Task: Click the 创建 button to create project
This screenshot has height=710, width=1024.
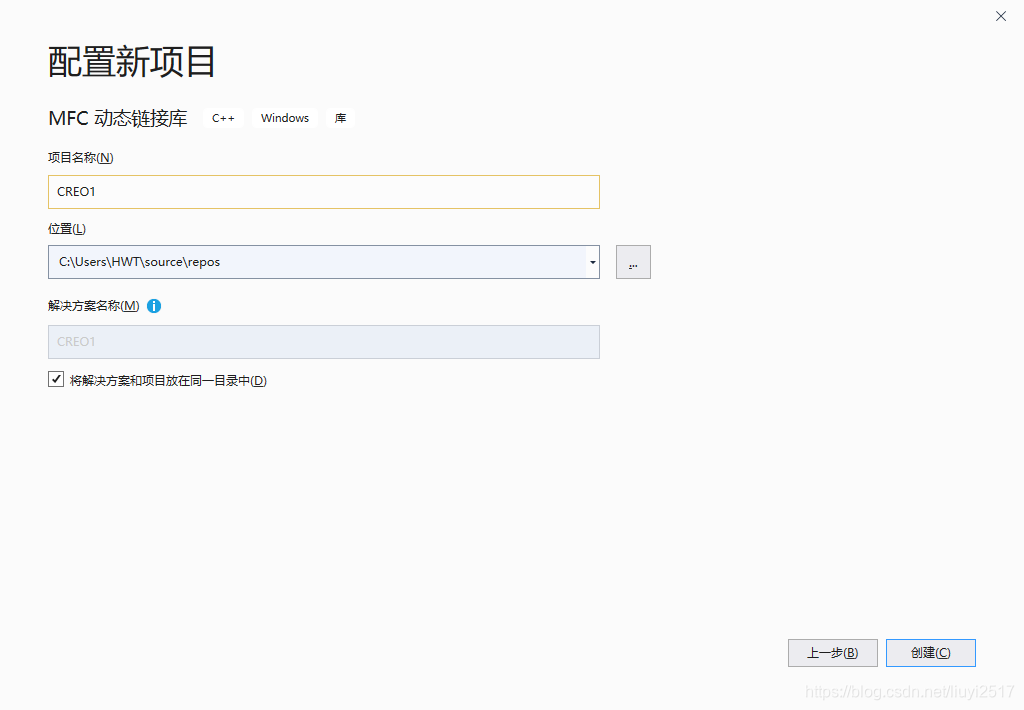Action: tap(930, 652)
